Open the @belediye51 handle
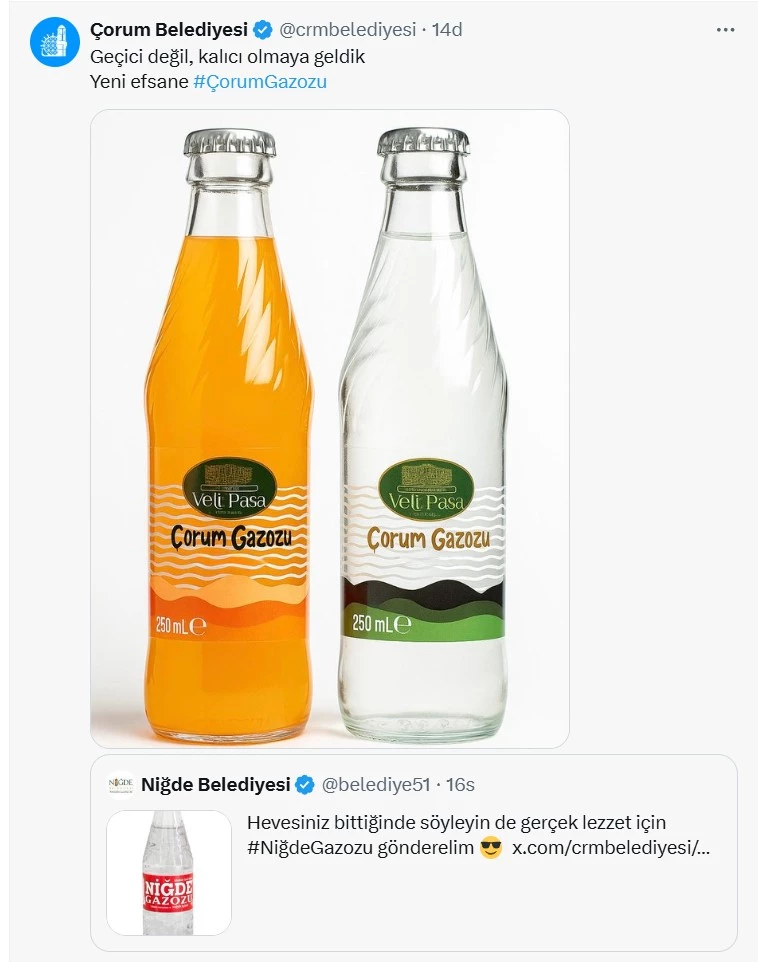758x962 pixels. tap(376, 785)
